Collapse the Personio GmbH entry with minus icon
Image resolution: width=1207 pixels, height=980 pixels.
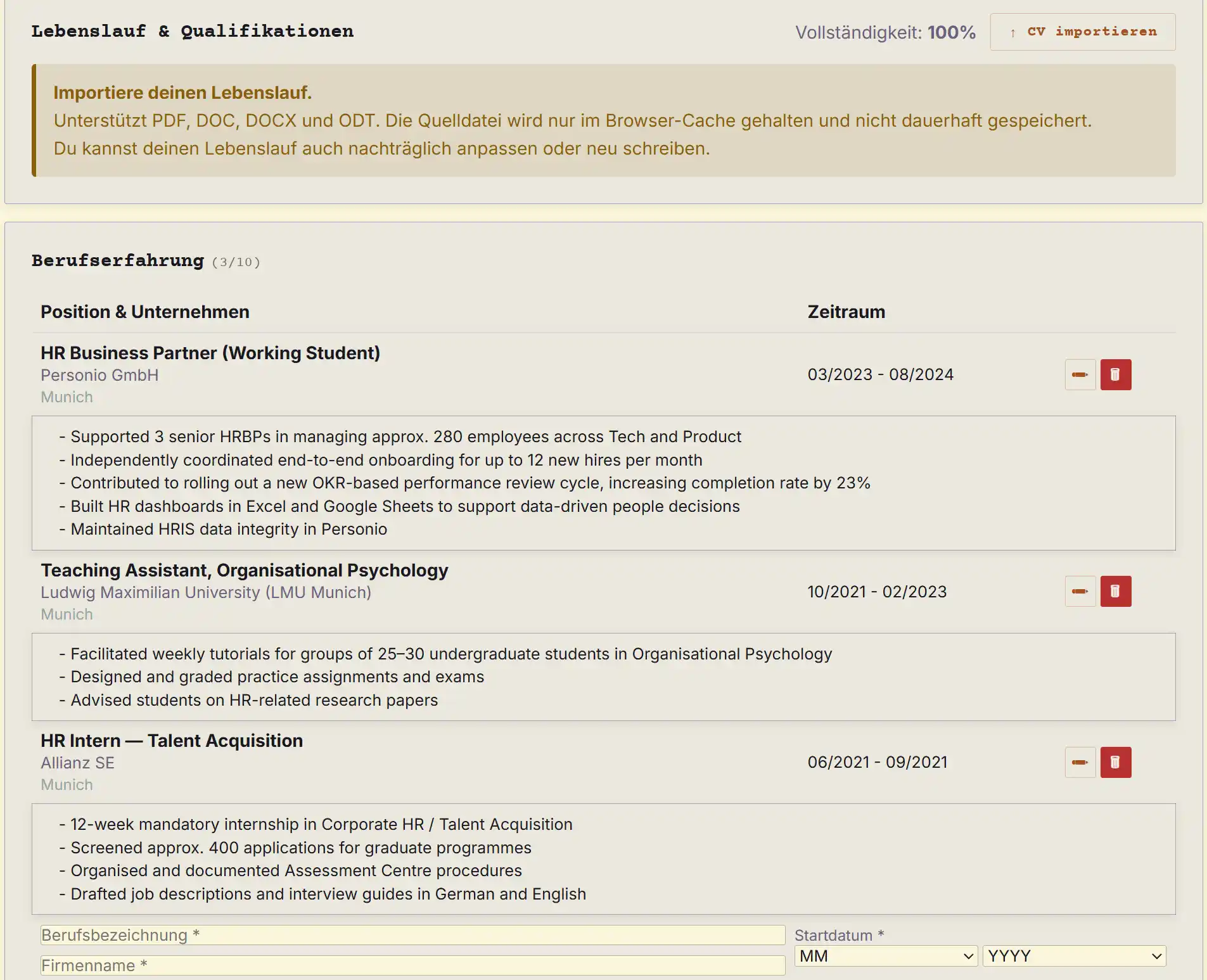pos(1080,374)
